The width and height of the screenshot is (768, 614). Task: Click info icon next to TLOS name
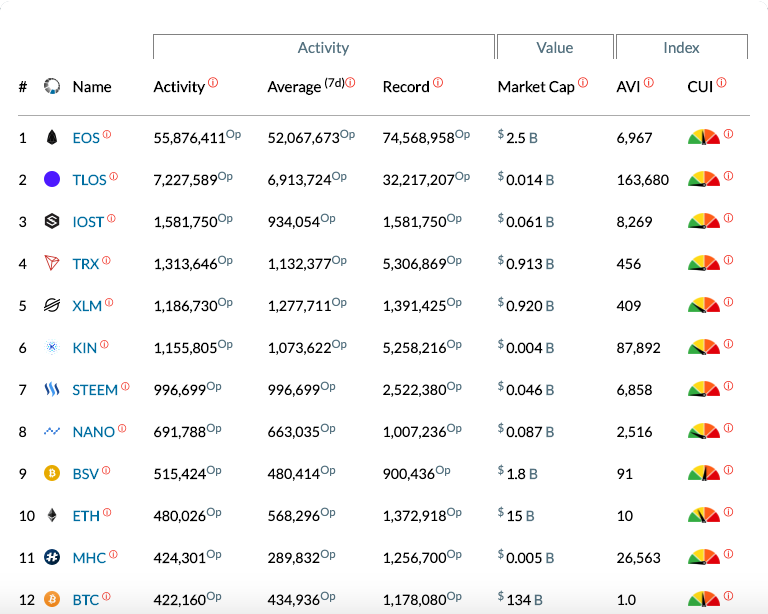click(114, 176)
